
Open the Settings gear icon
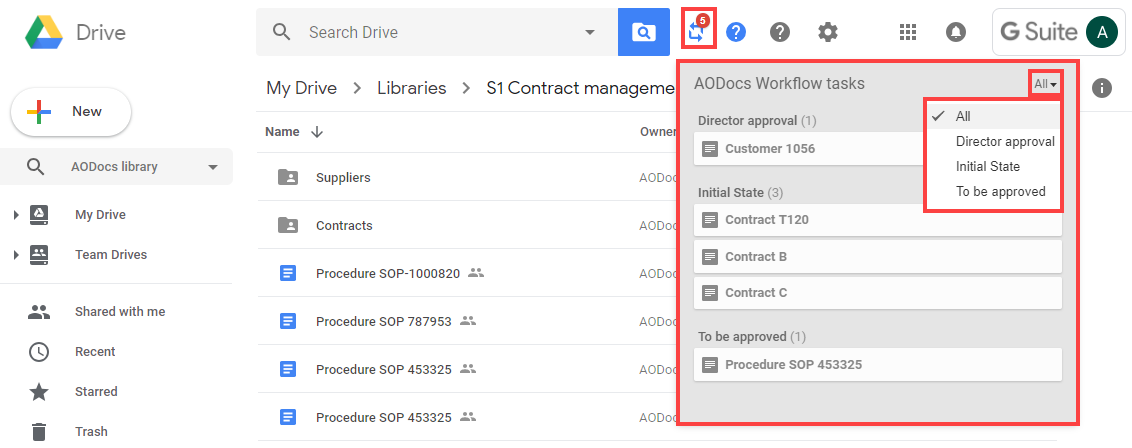(828, 32)
